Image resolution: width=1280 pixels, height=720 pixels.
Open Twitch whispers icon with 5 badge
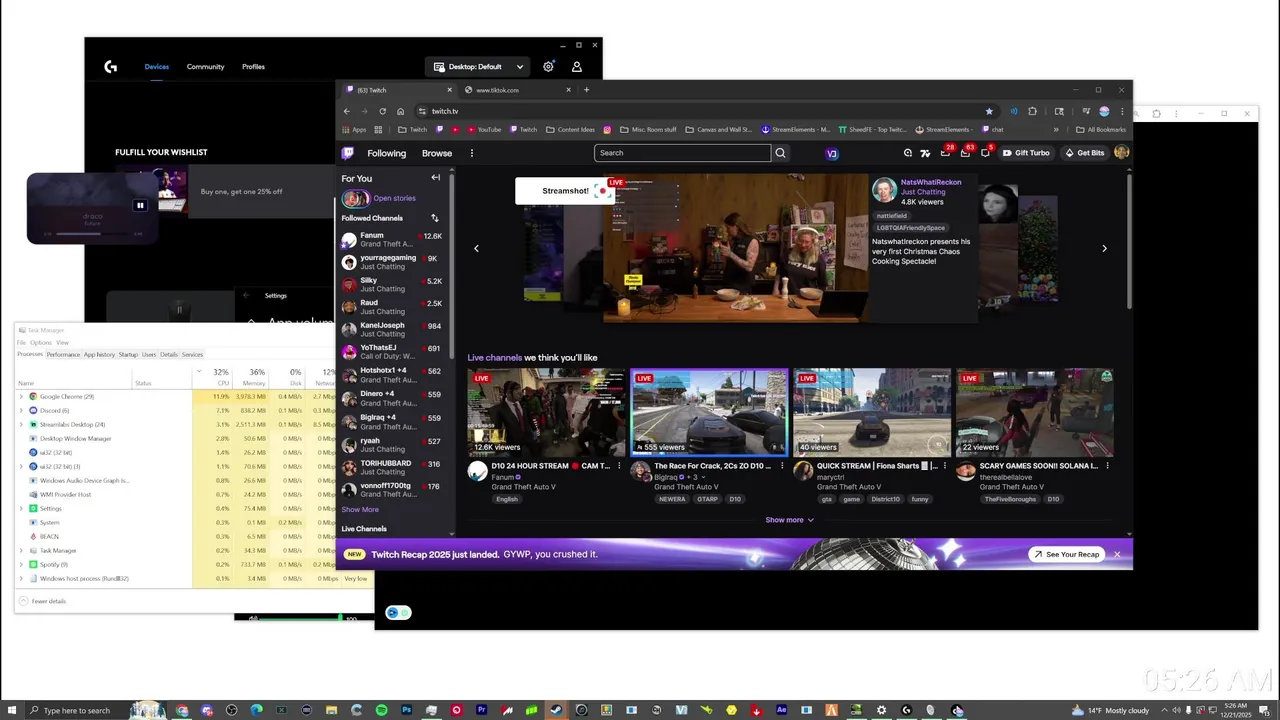tap(985, 153)
